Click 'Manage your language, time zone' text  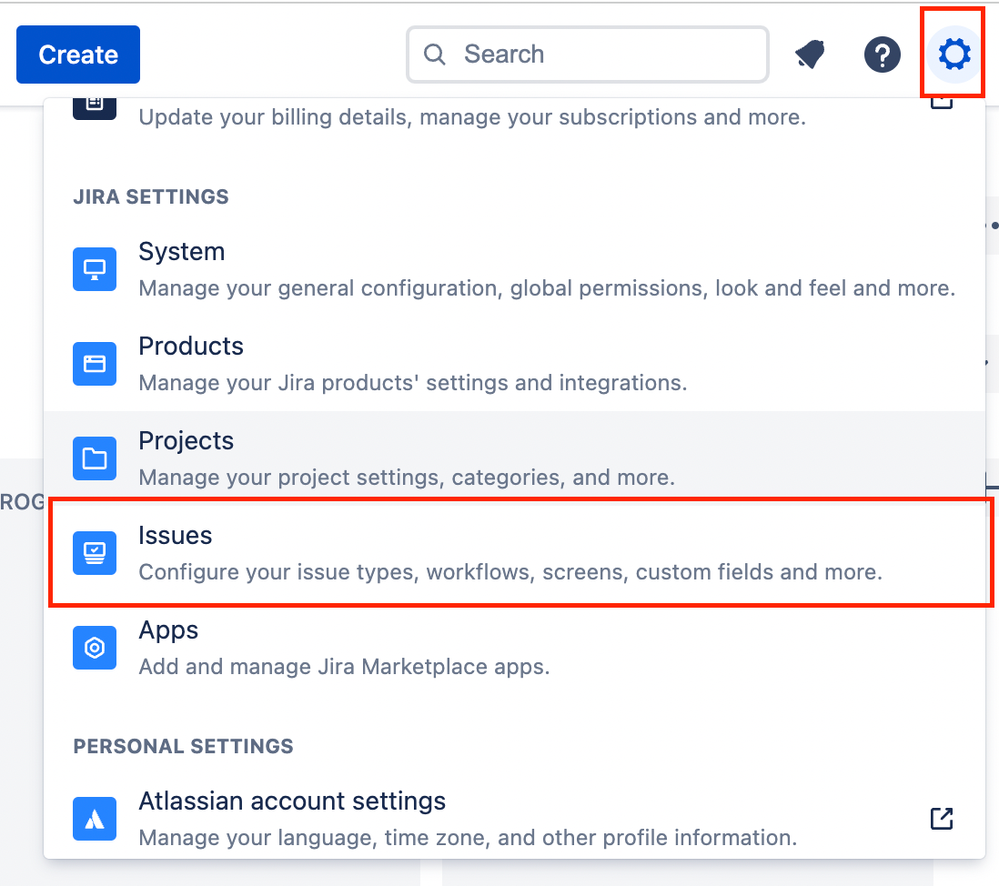point(468,837)
